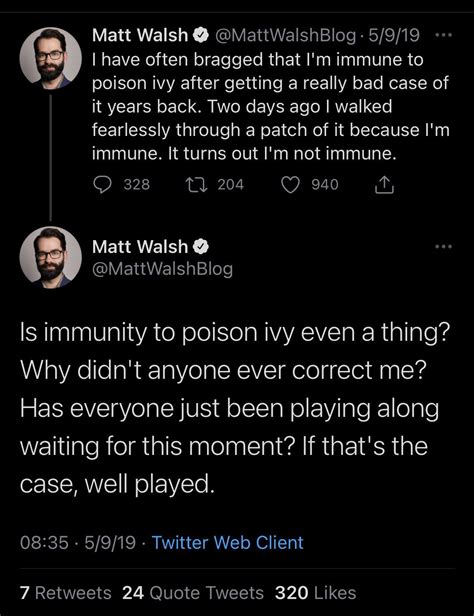474x616 pixels.
Task: Open main tweet profile picture
Action: point(51,258)
